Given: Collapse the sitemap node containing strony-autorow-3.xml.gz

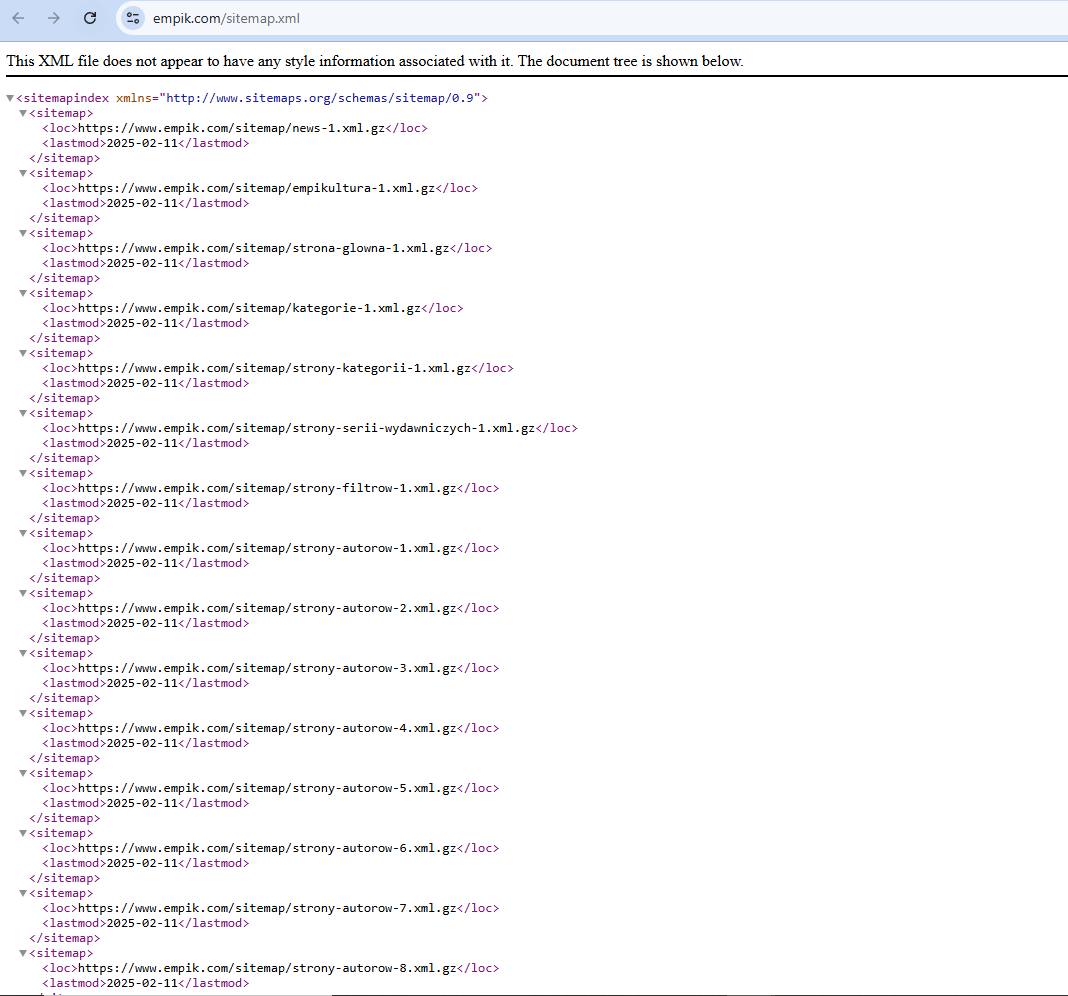Looking at the screenshot, I should (x=23, y=653).
